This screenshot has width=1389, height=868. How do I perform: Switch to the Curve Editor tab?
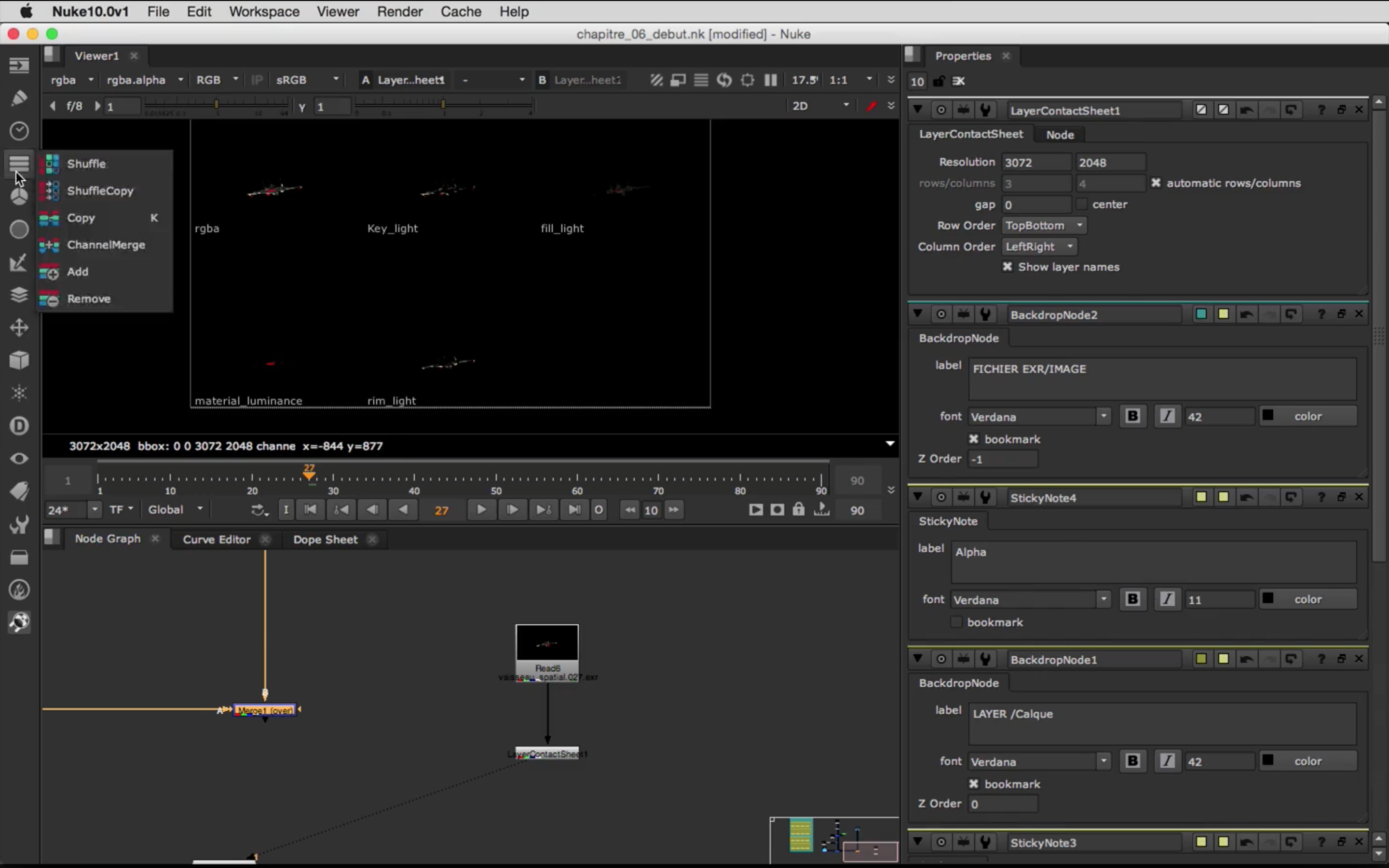point(217,540)
